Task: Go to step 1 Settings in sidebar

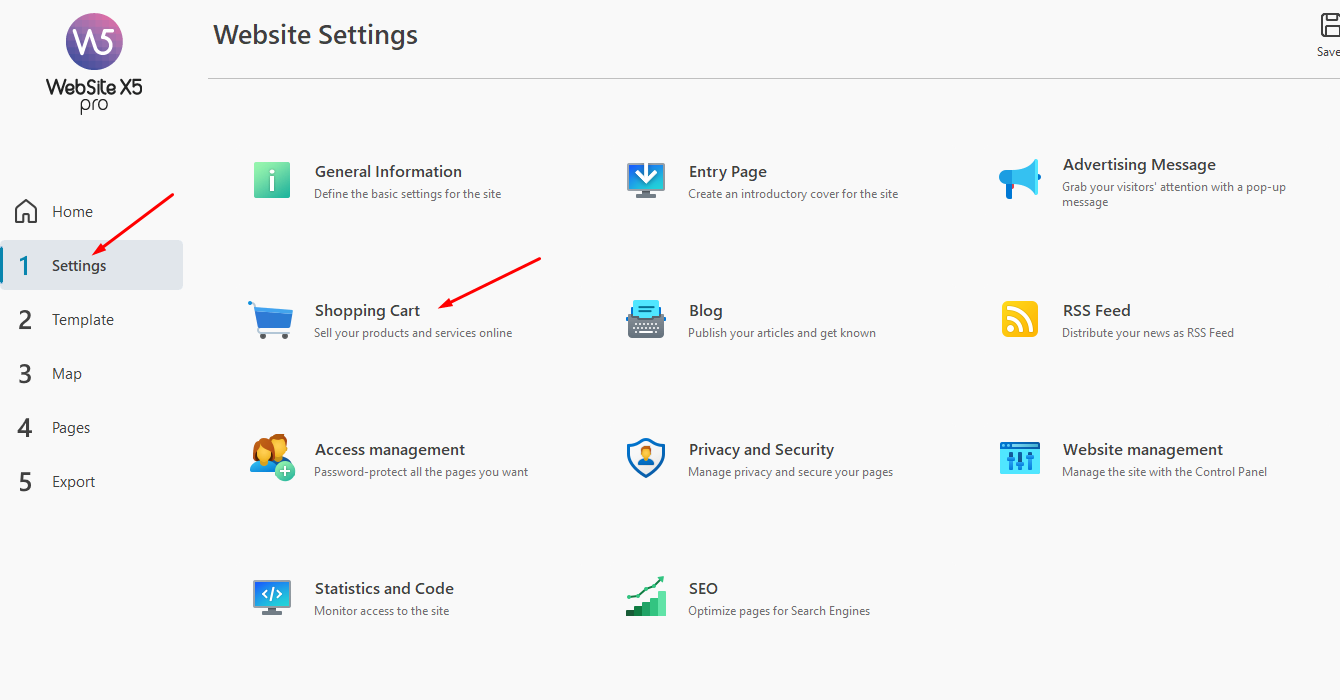Action: 78,266
